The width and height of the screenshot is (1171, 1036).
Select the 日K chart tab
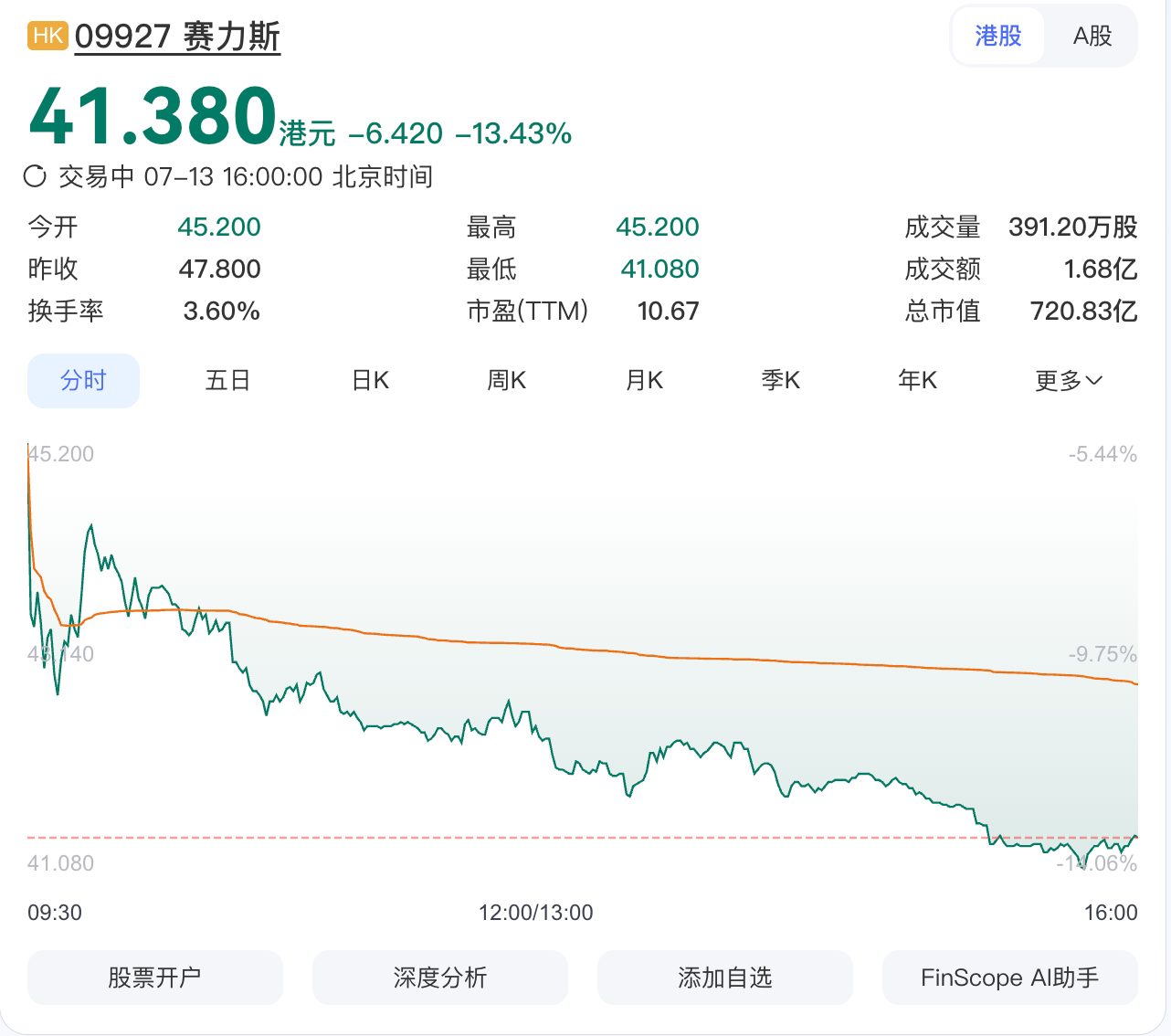[x=370, y=380]
